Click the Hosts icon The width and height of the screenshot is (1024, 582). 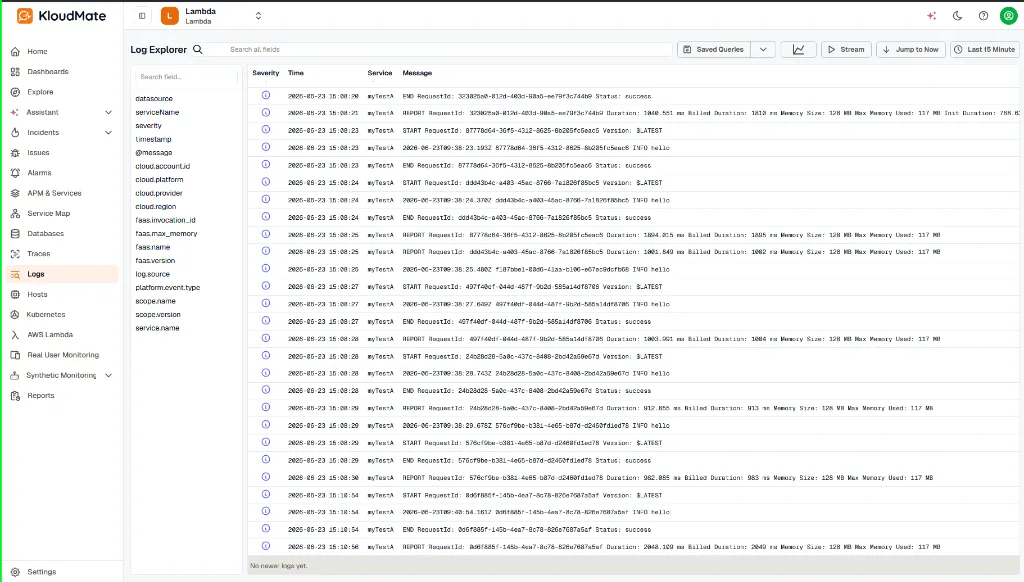15,295
